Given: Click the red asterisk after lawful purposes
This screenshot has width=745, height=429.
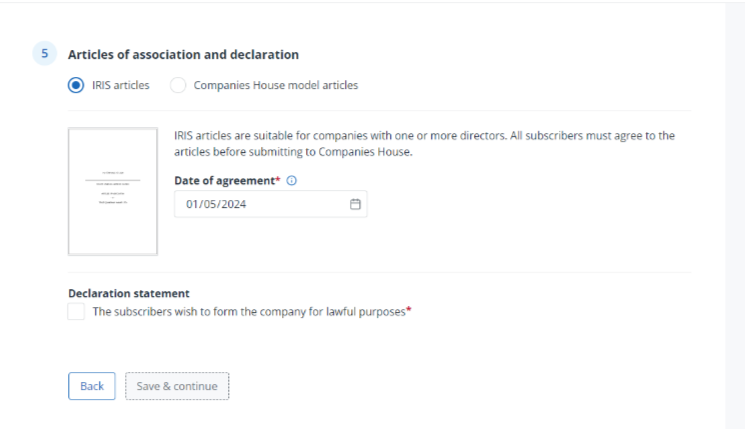Looking at the screenshot, I should click(409, 310).
